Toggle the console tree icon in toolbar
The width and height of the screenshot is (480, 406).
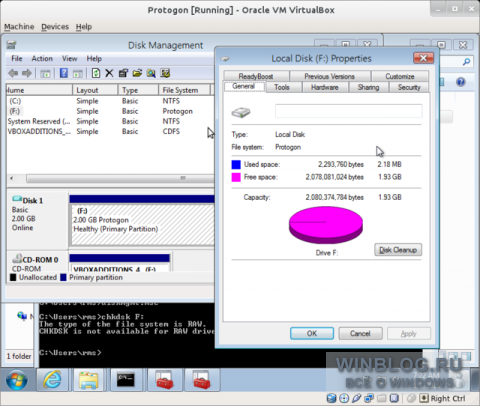(45, 73)
